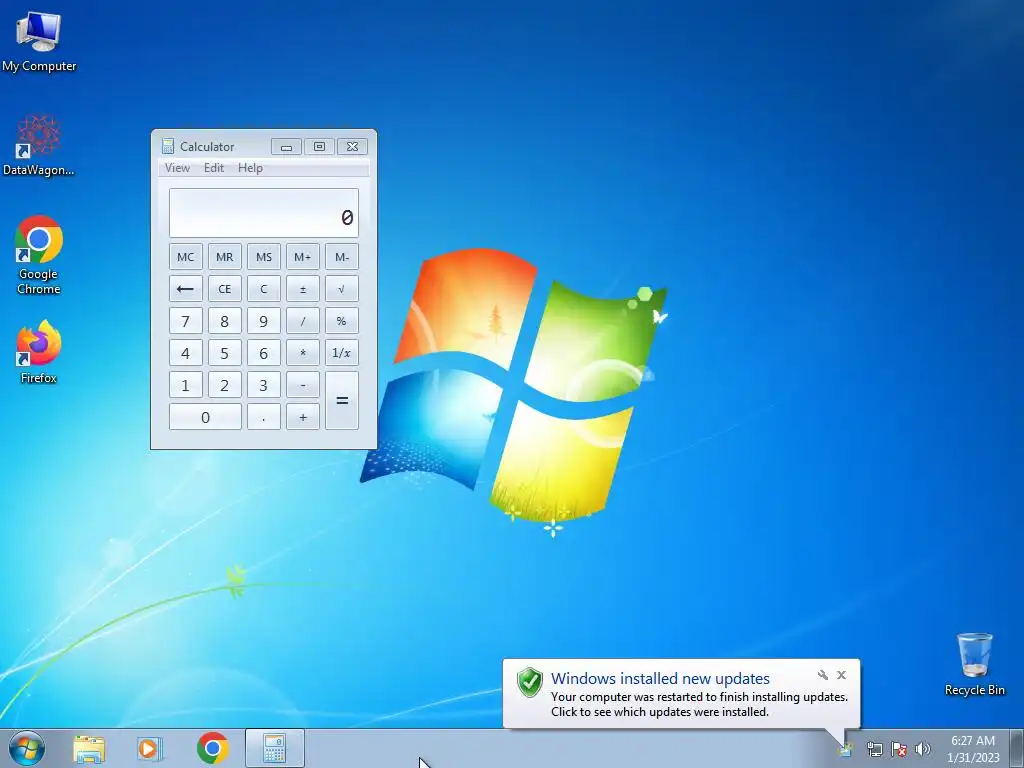
Task: Click the C clear button
Action: point(264,289)
